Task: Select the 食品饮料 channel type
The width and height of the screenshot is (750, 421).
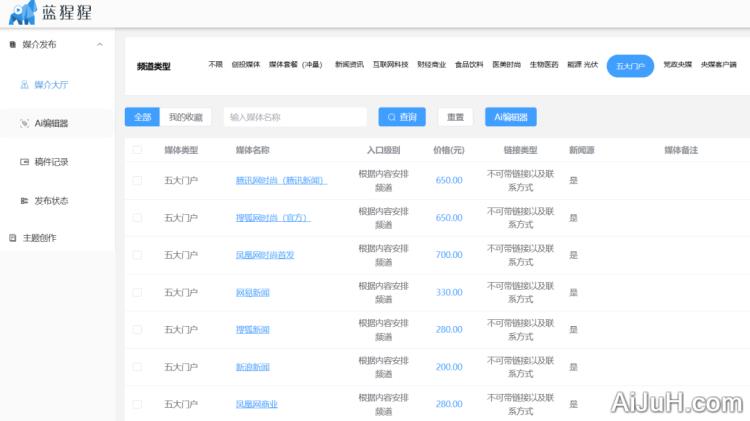Action: [x=469, y=65]
